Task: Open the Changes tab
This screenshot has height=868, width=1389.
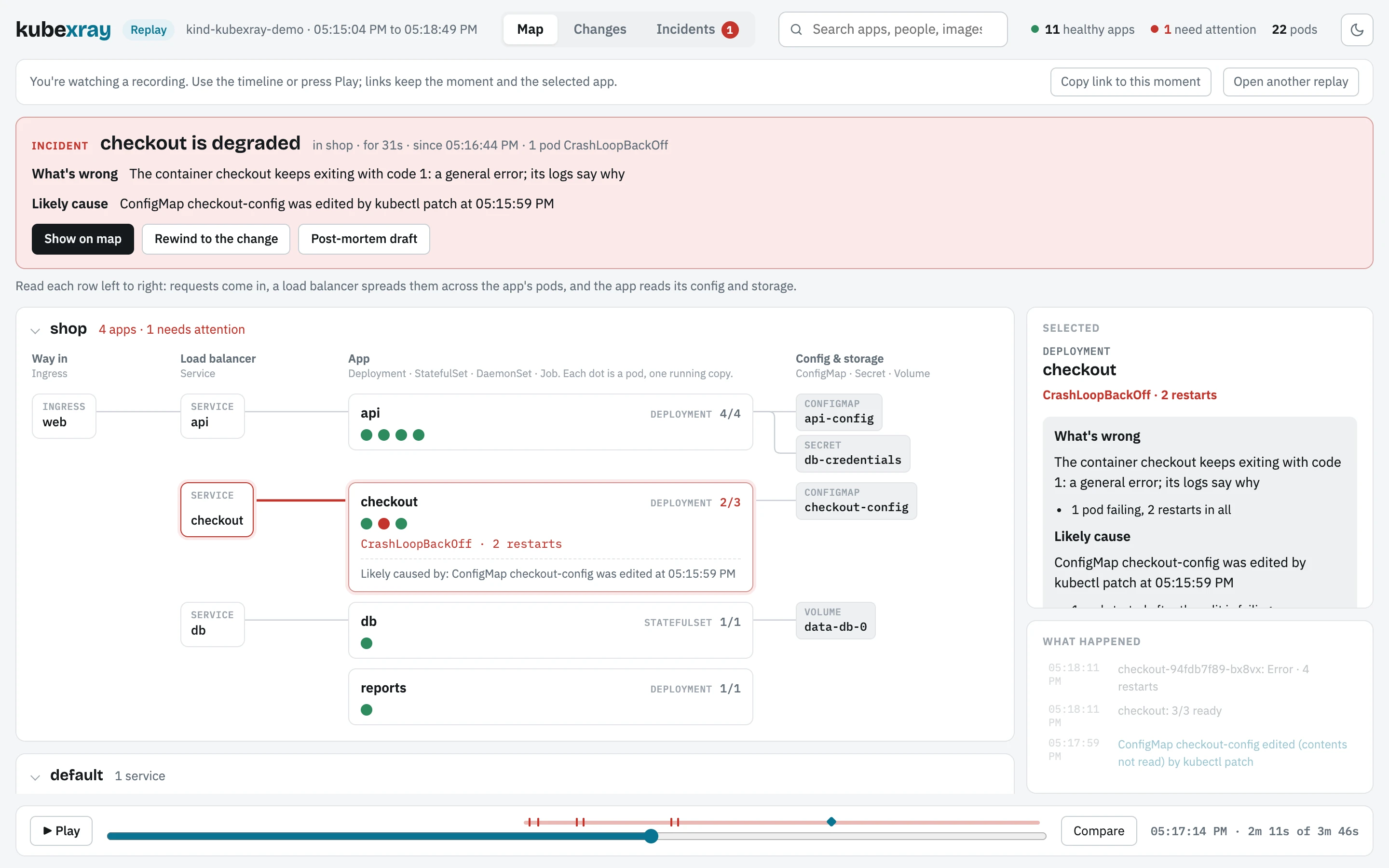Action: [600, 29]
